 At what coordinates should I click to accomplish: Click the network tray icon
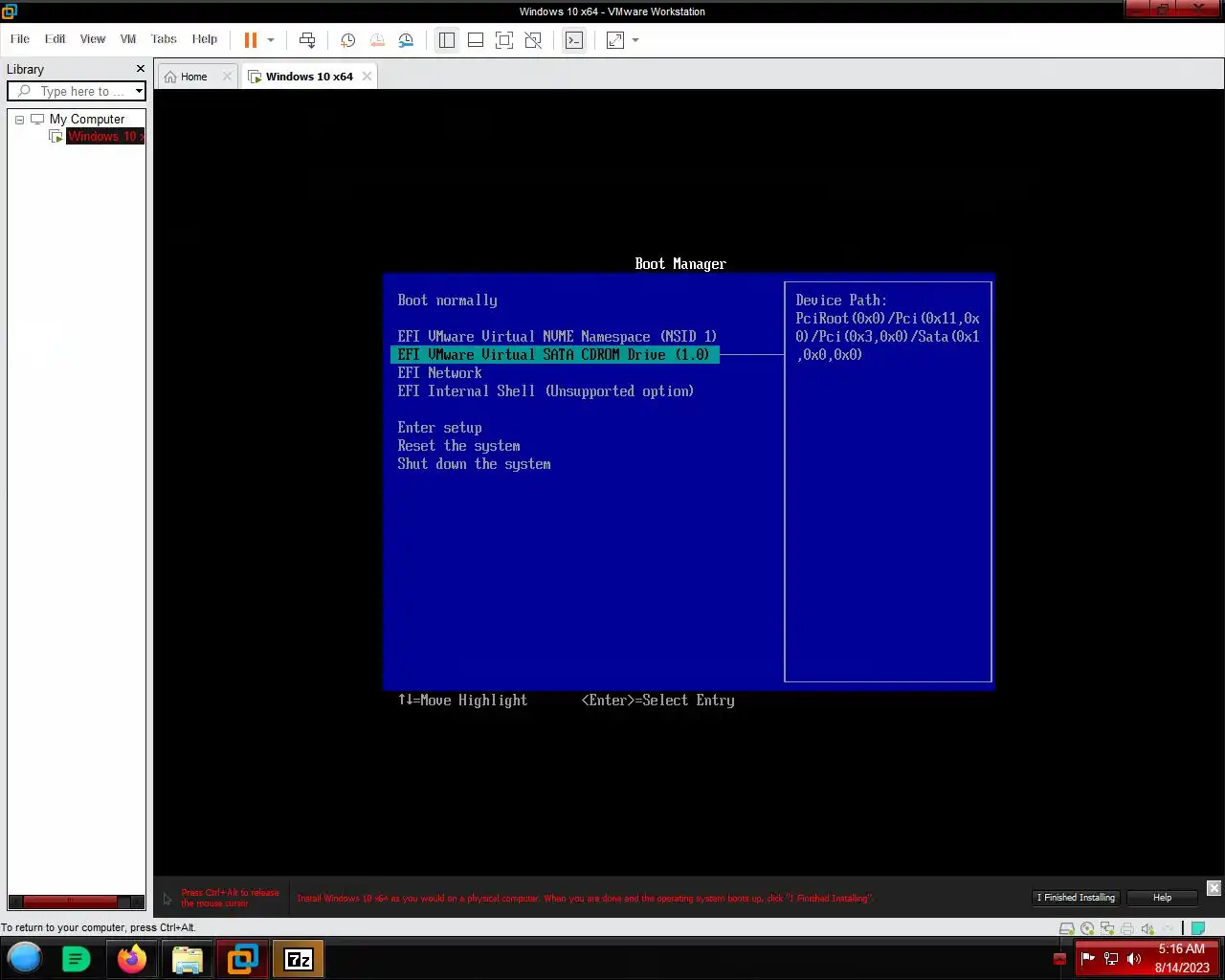click(x=1111, y=959)
